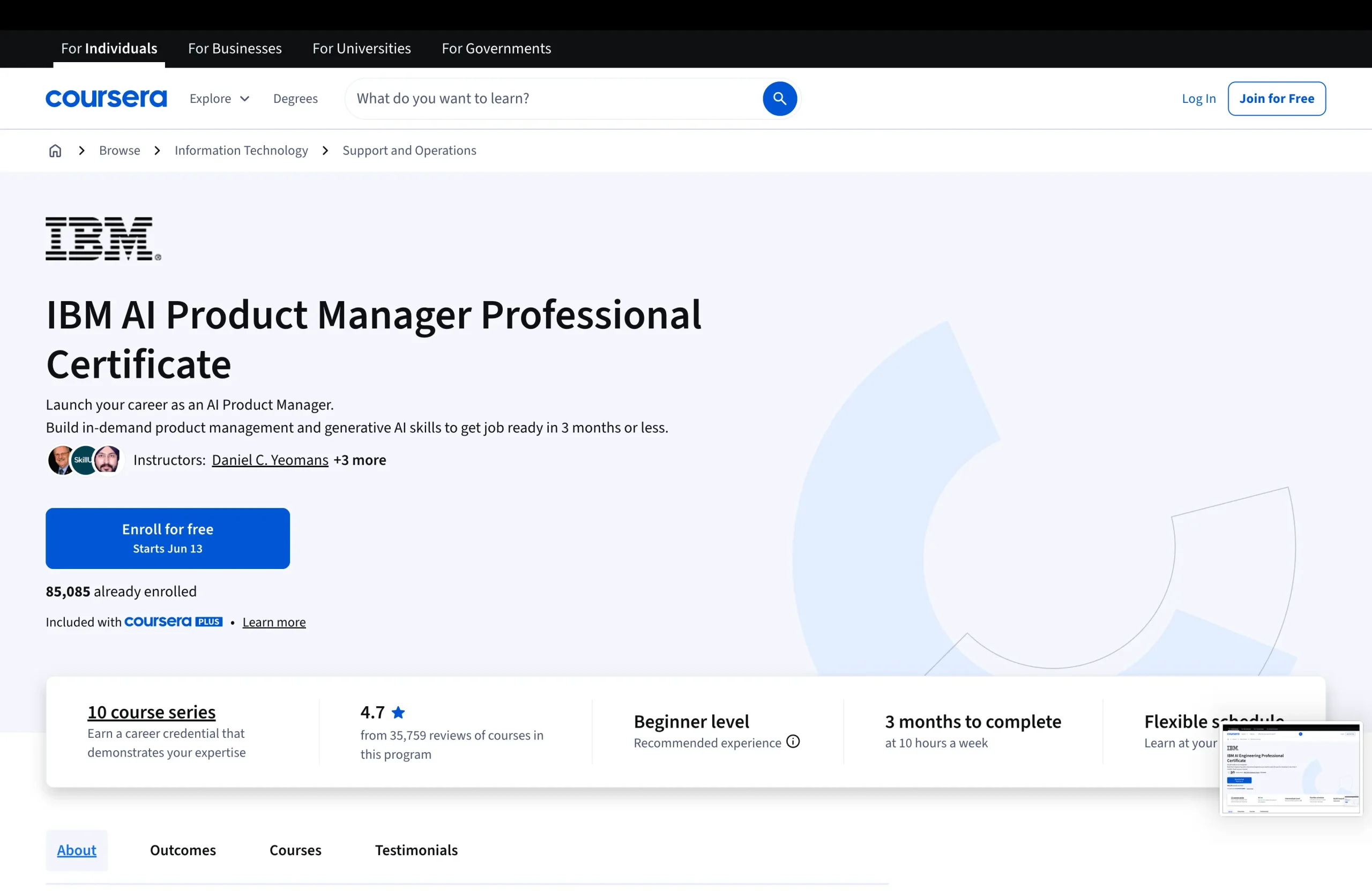Screen dimensions: 1372x891
Task: Click the Browse breadcrumb link
Action: 120,151
